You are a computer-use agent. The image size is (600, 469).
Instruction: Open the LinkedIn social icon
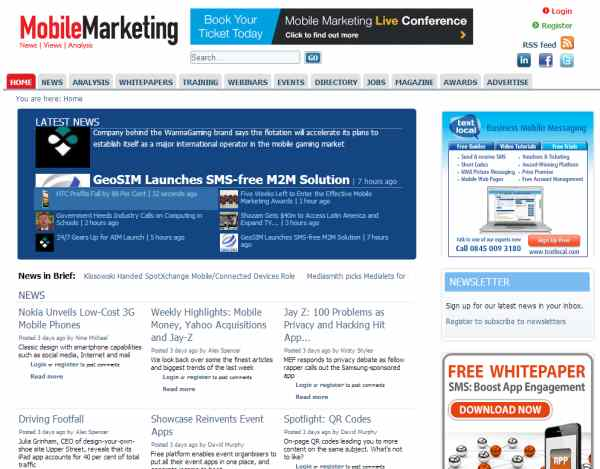click(x=524, y=60)
